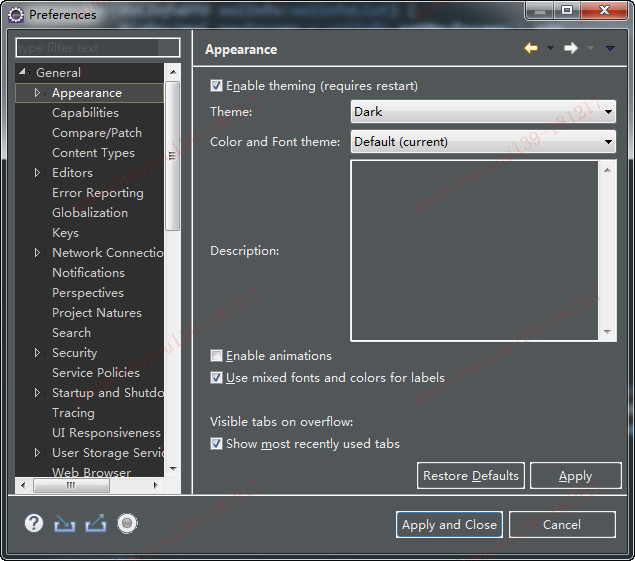Click the tree vertical scrollbar thumb
635x561 pixels.
pos(173,156)
